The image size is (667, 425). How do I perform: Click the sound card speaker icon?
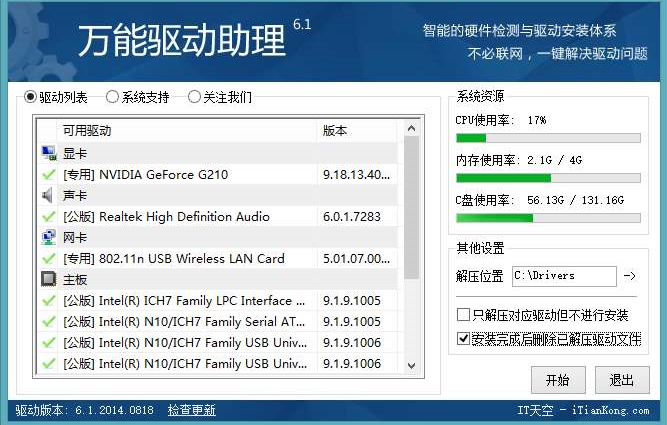(48, 195)
